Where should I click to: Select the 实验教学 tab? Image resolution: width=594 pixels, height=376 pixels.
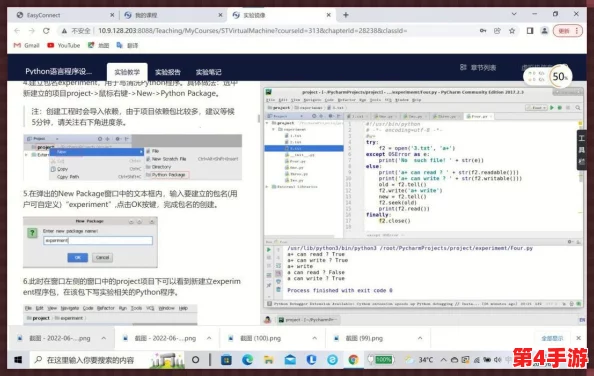coord(127,72)
